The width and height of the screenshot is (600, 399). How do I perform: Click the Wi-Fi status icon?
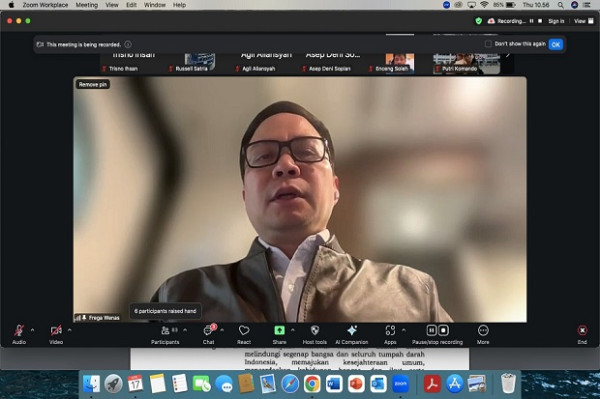click(x=484, y=5)
